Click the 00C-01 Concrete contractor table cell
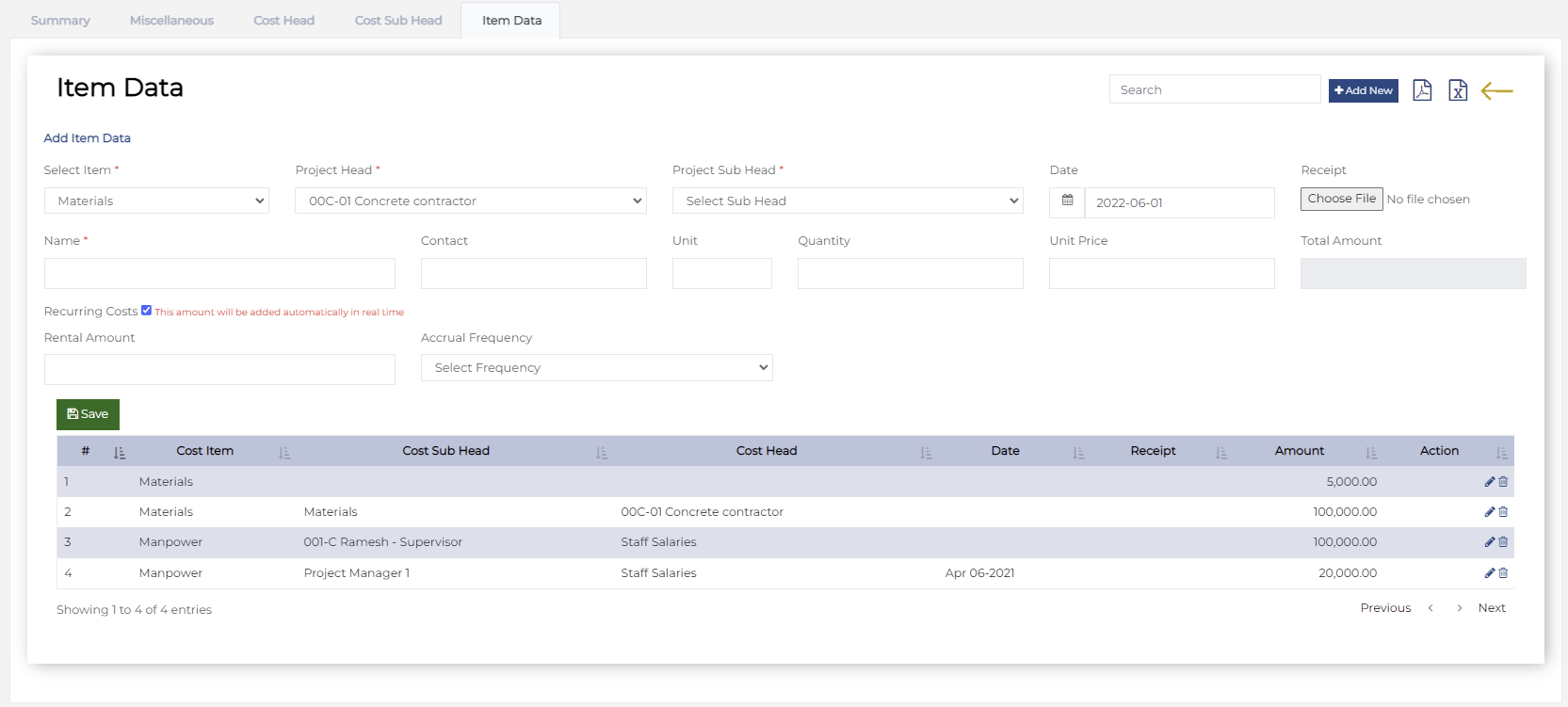 pos(703,512)
